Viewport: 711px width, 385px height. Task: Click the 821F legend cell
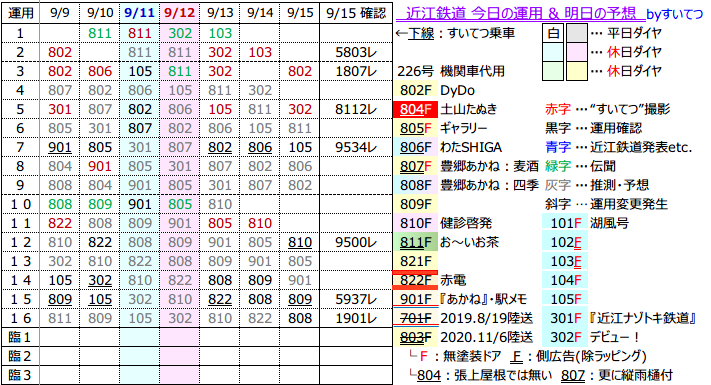415,261
